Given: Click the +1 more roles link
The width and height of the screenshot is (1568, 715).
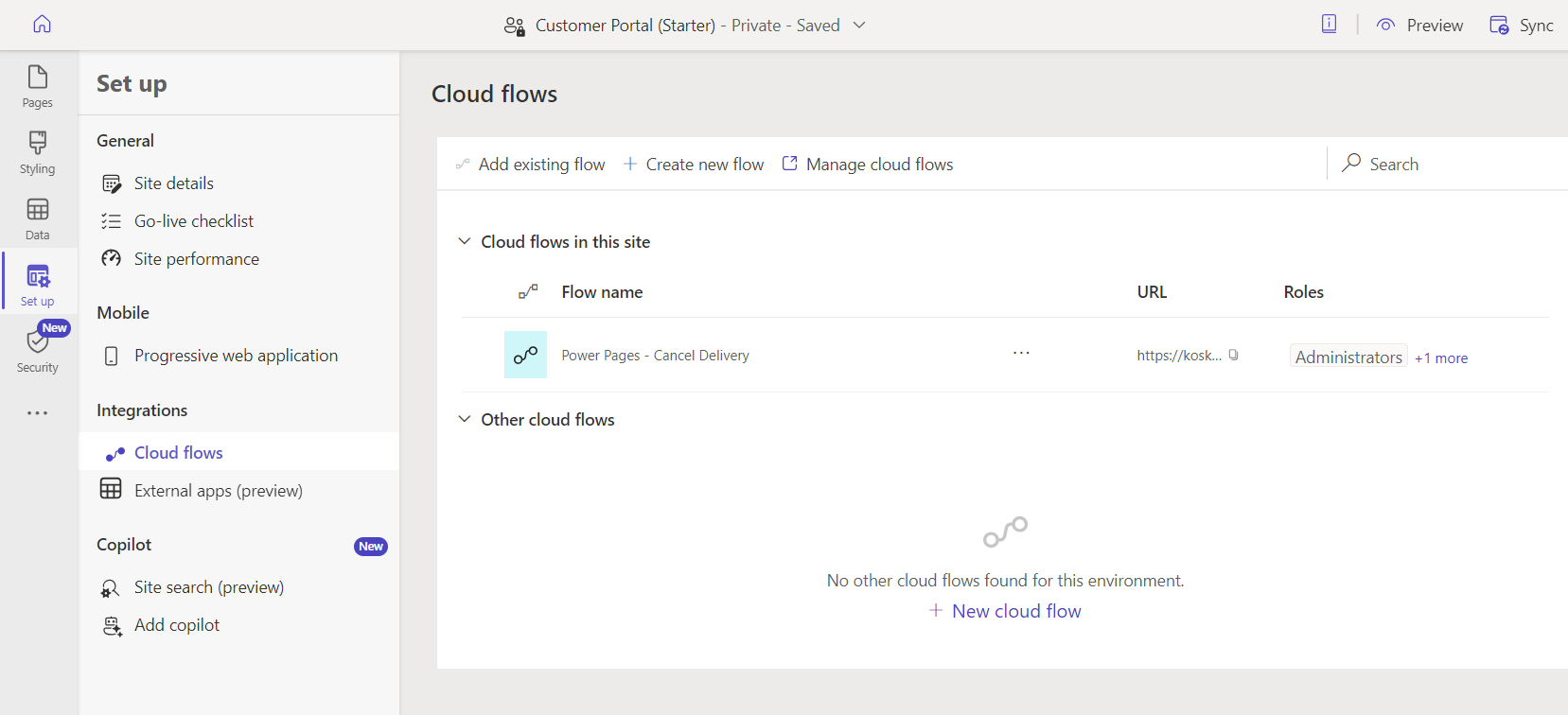Looking at the screenshot, I should pyautogui.click(x=1441, y=358).
